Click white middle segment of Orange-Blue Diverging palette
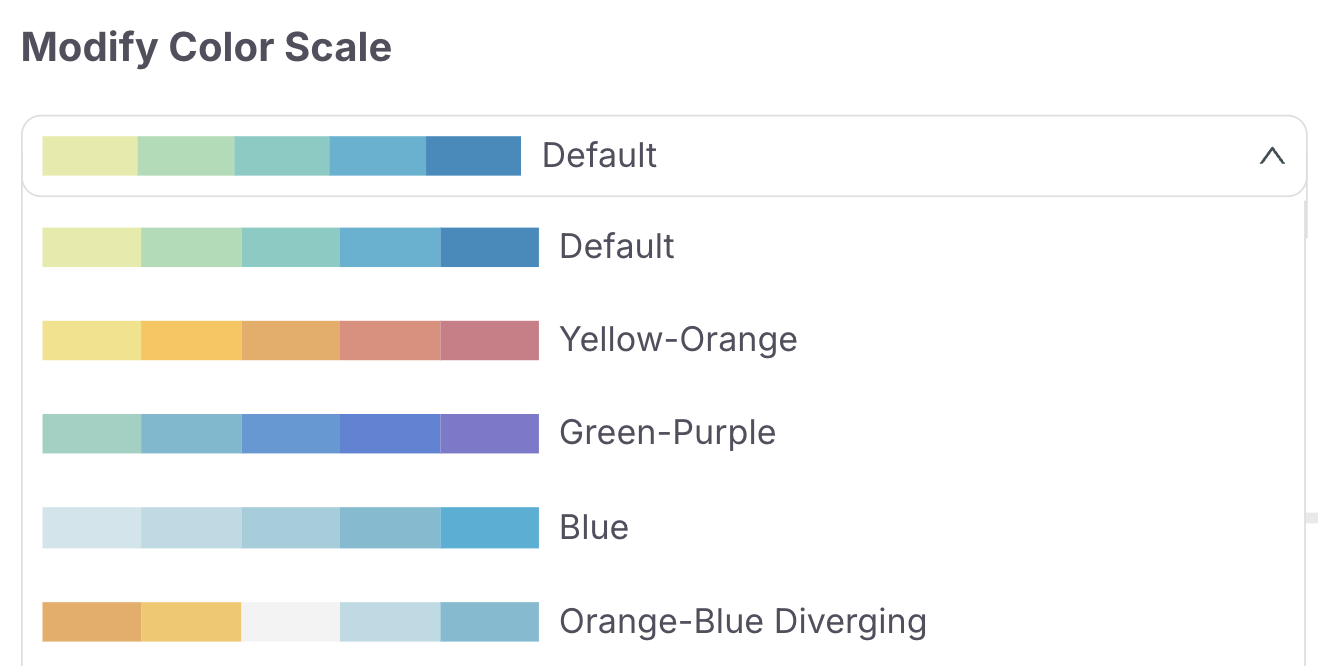Viewport: 1318px width, 666px height. (x=290, y=621)
